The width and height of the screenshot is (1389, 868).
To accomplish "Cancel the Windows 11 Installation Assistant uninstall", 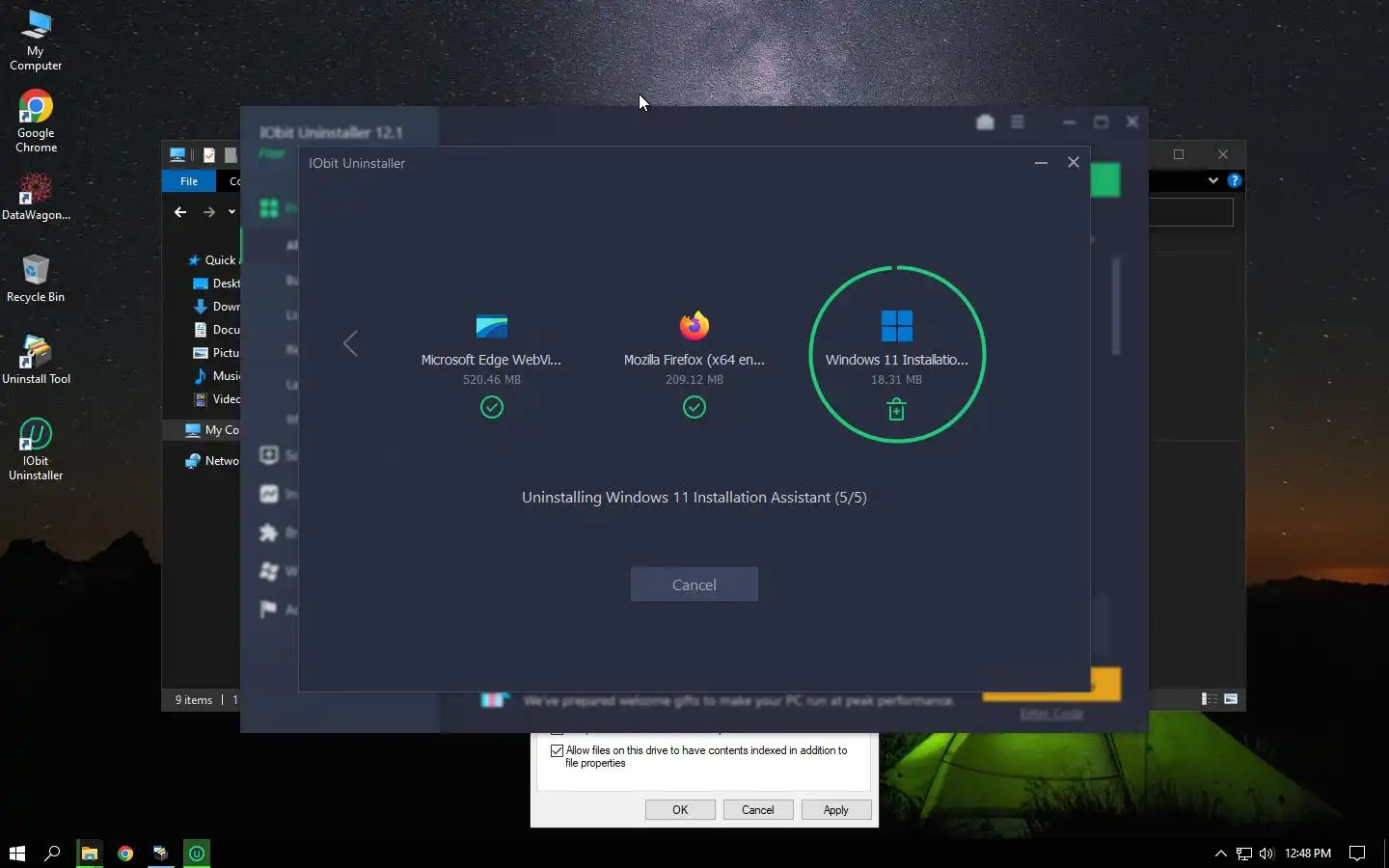I will (x=694, y=584).
